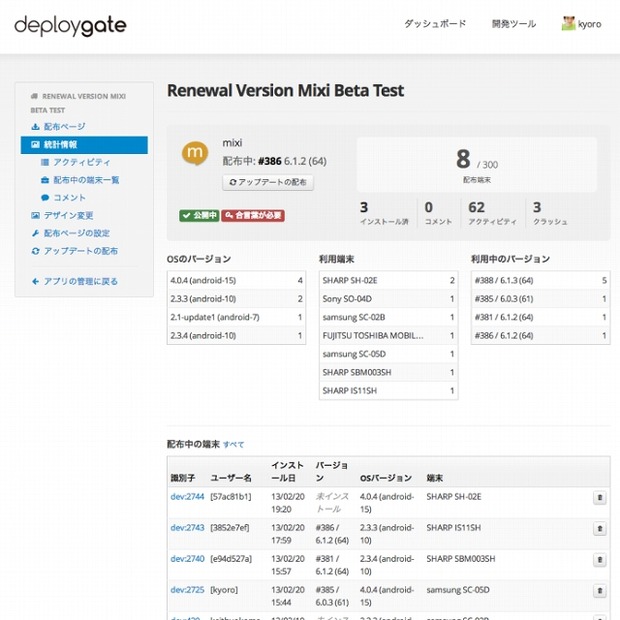620x620 pixels.
Task: Open コメント in the sidebar
Action: click(70, 198)
